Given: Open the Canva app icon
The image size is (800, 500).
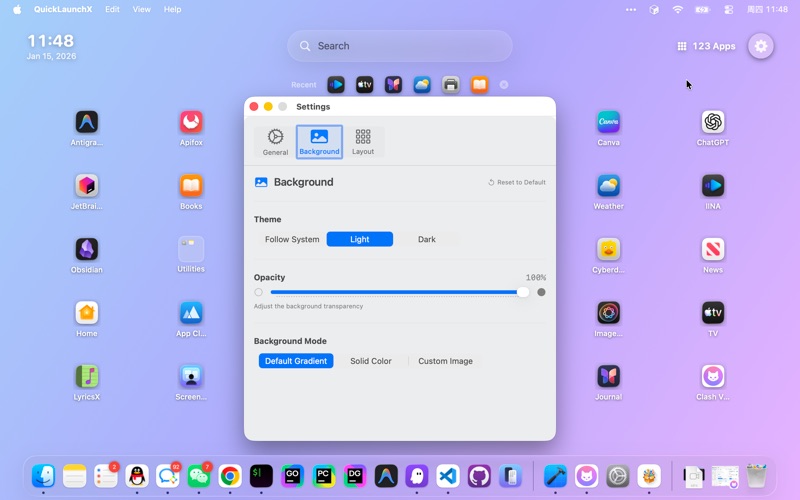Looking at the screenshot, I should tap(608, 122).
